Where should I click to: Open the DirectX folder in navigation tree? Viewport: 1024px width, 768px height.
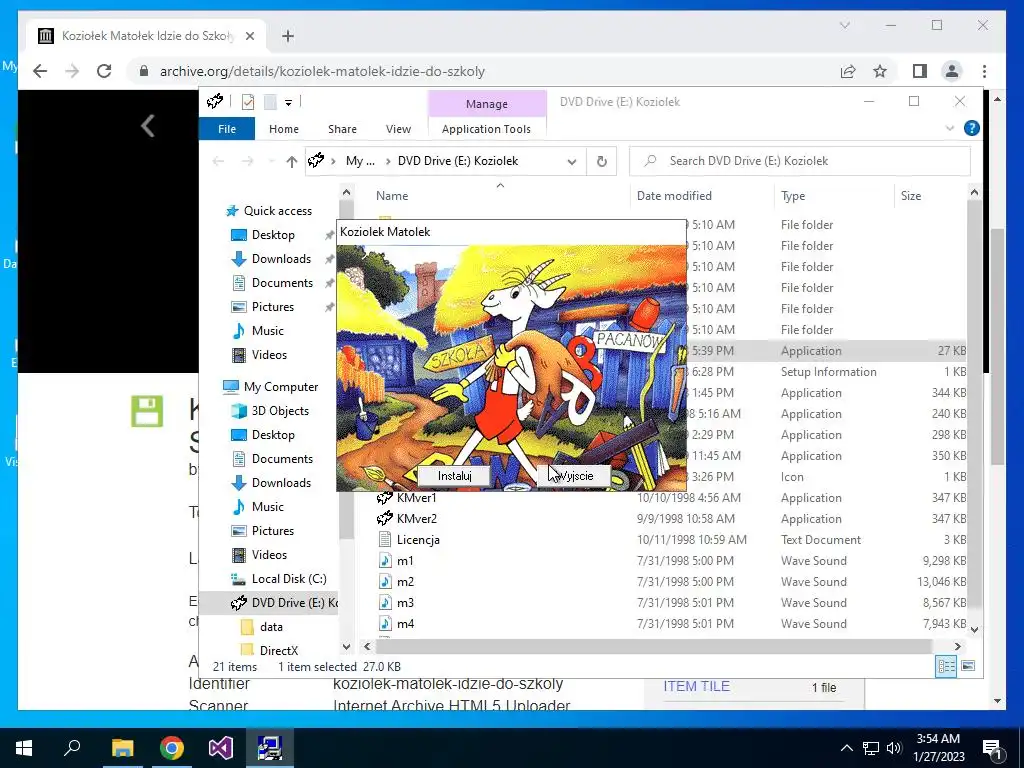(279, 650)
